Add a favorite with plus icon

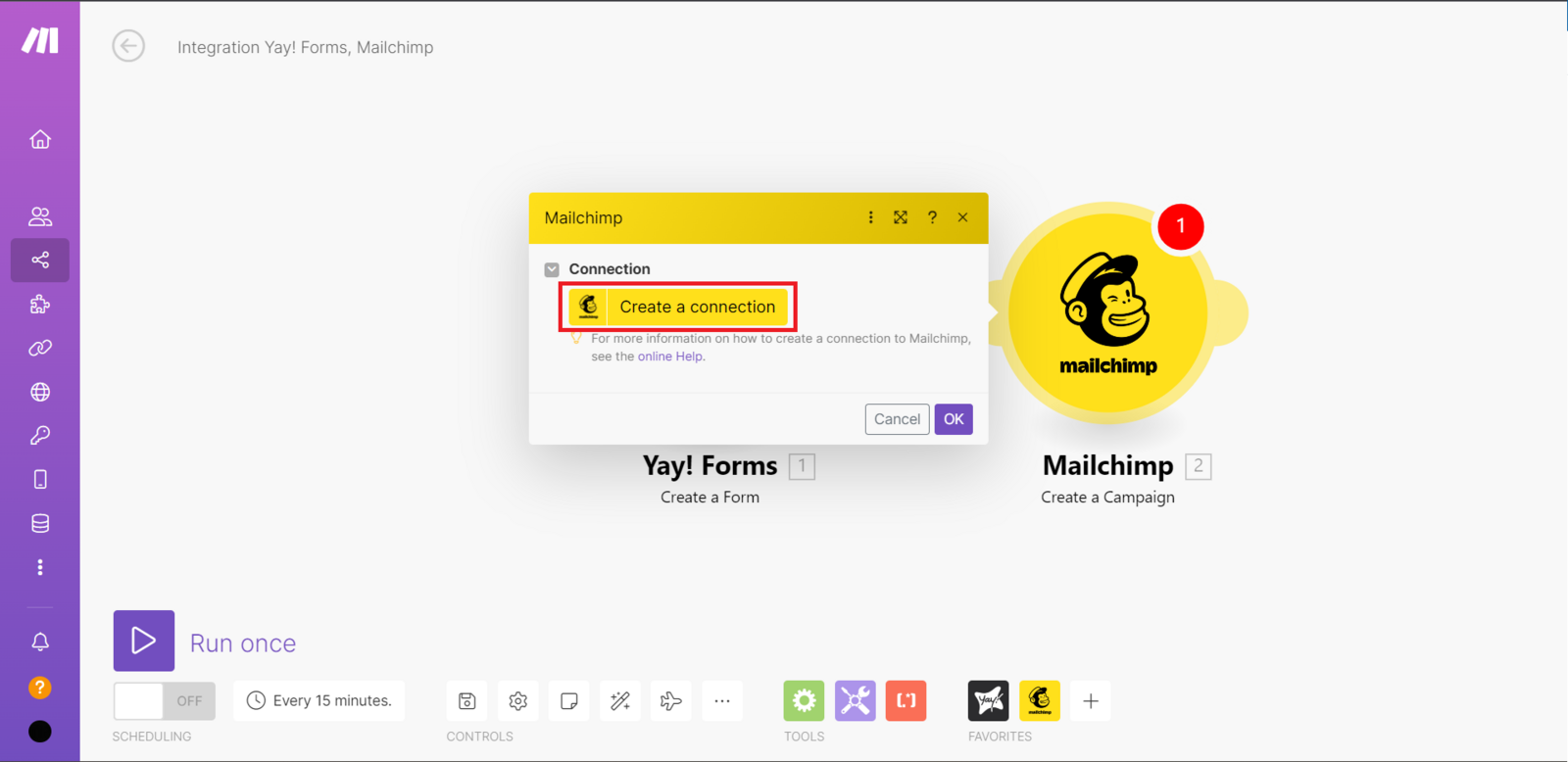click(x=1091, y=700)
